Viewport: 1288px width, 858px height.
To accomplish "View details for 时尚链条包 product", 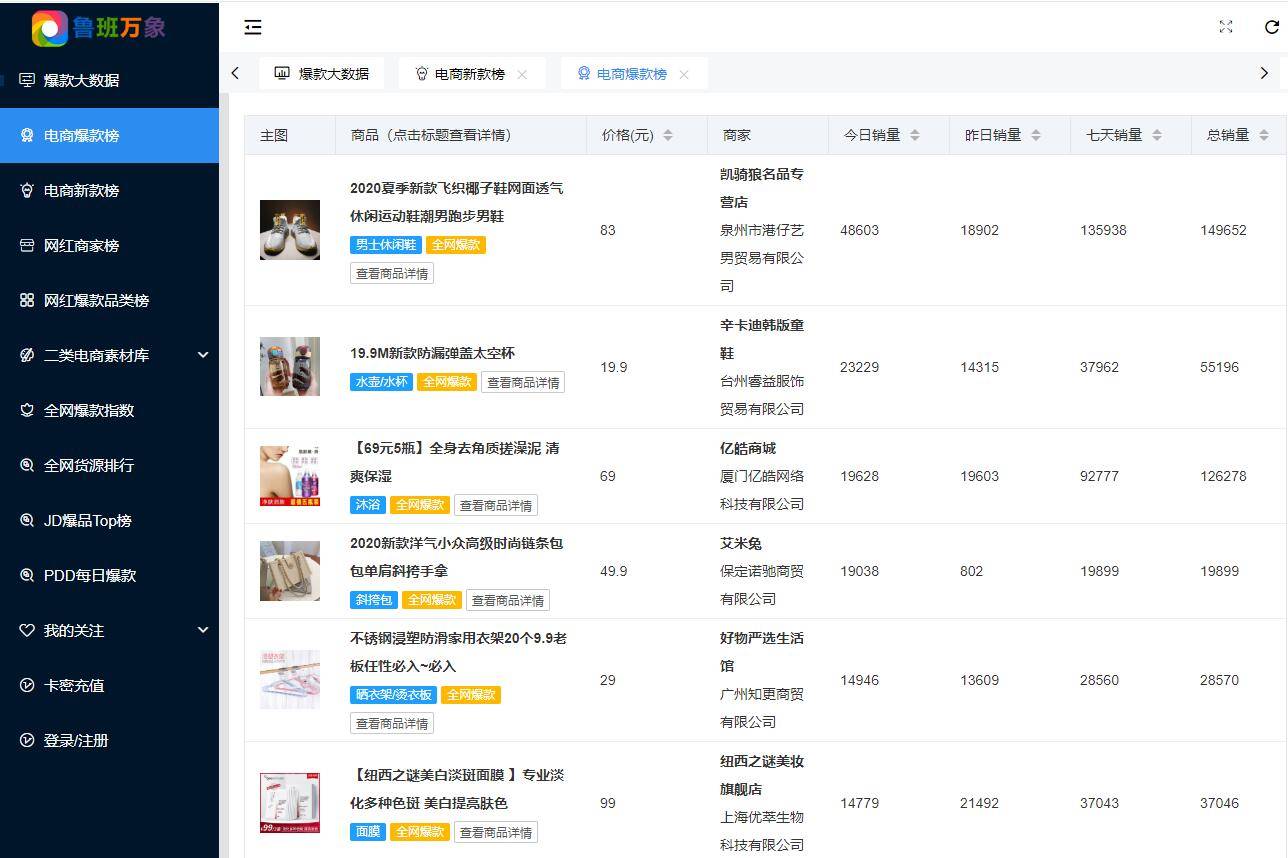I will (508, 600).
